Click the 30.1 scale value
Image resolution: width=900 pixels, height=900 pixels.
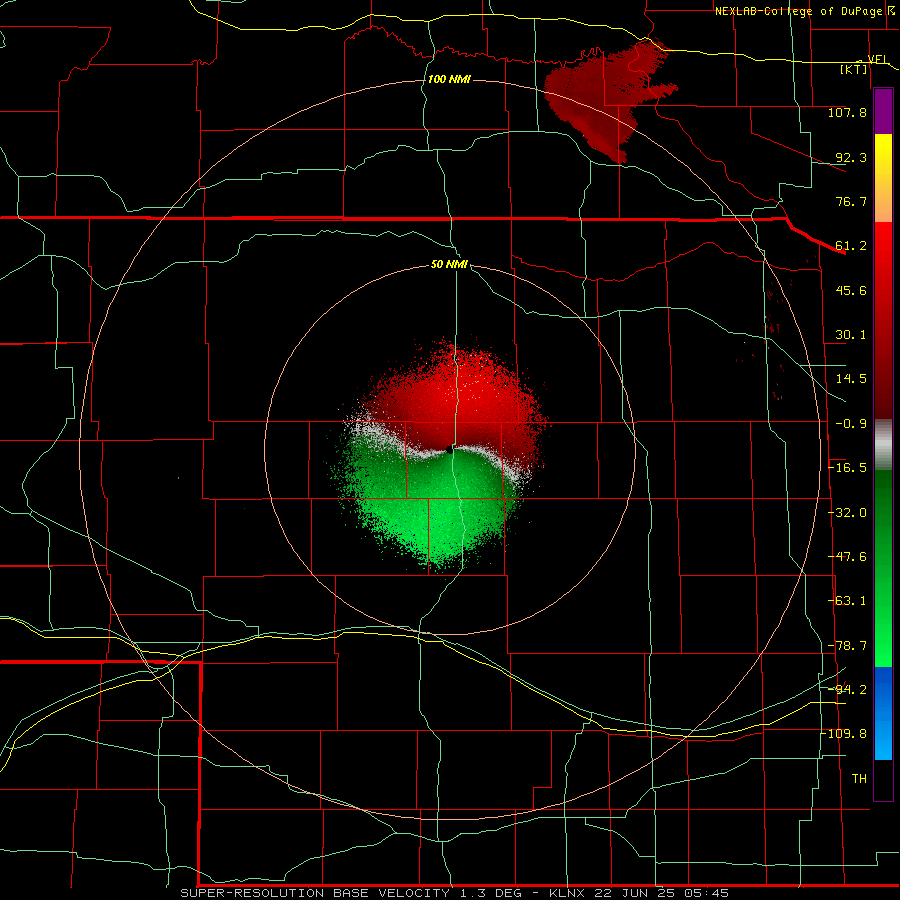(851, 335)
